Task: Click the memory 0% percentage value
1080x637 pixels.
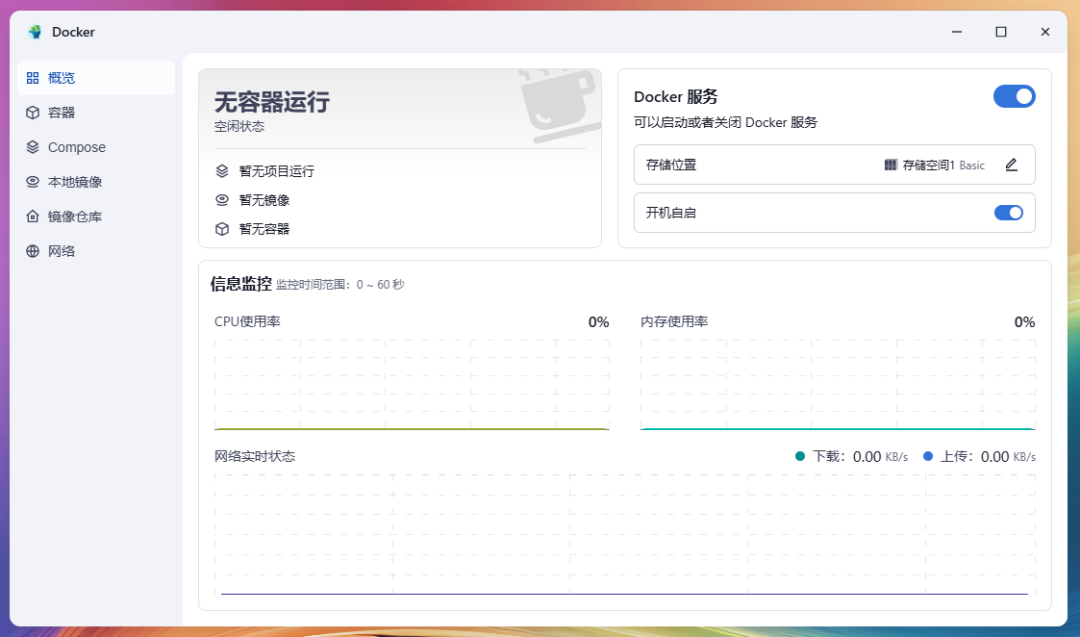Action: click(x=1024, y=322)
